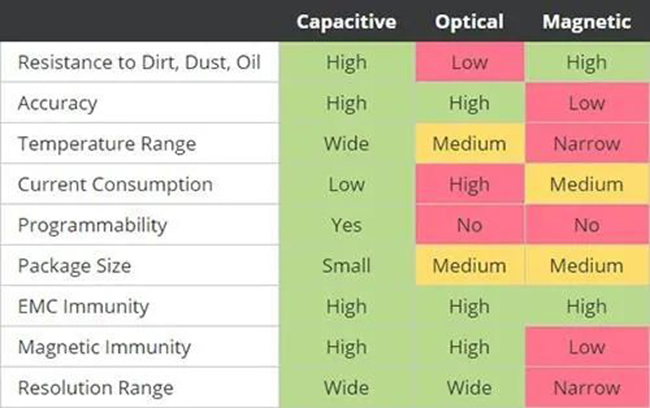
Task: Click the Programmability row label
Action: 96,226
